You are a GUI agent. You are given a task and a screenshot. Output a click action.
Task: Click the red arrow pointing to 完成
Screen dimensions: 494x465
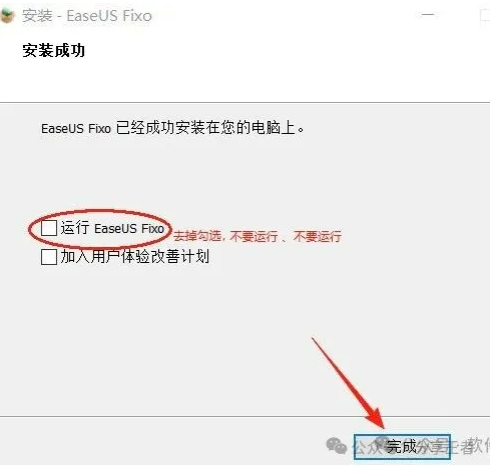348,383
